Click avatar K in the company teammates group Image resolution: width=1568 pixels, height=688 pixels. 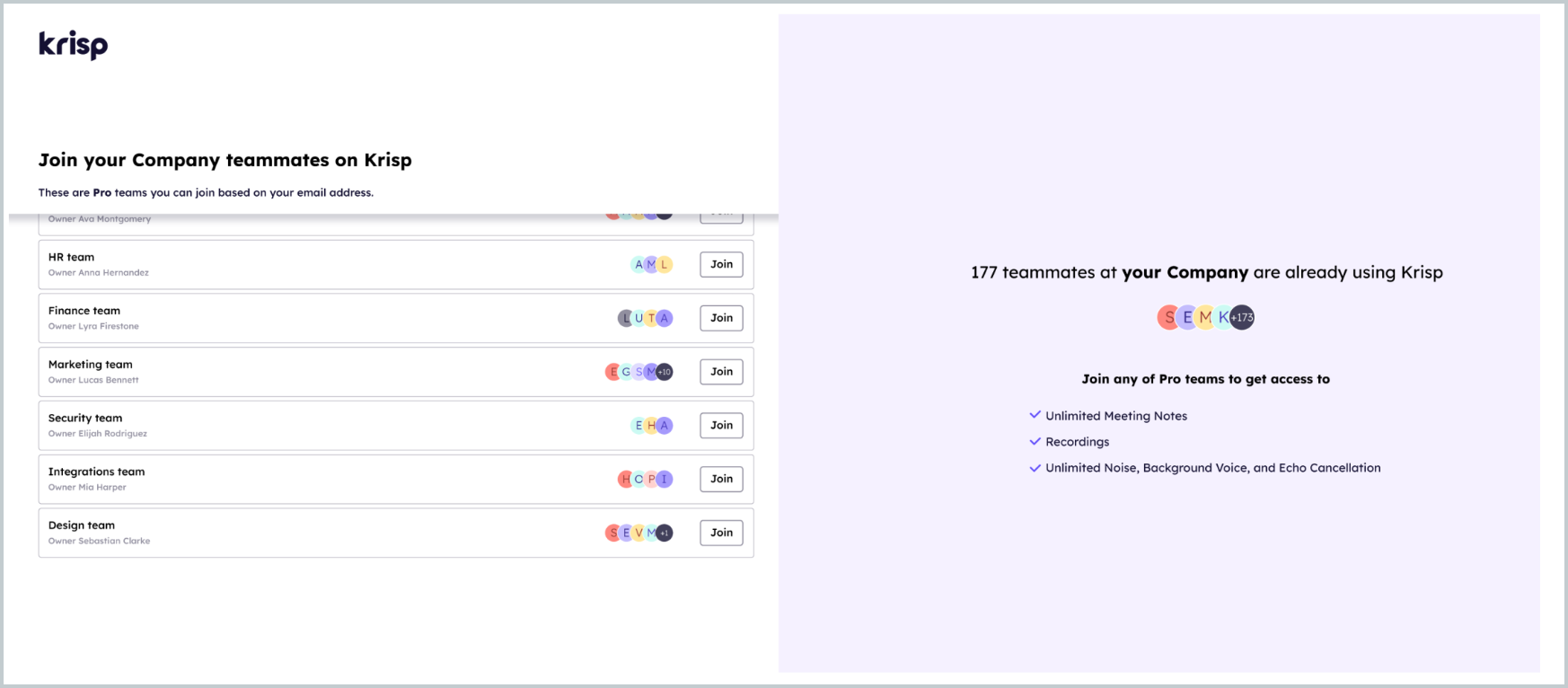click(1223, 317)
